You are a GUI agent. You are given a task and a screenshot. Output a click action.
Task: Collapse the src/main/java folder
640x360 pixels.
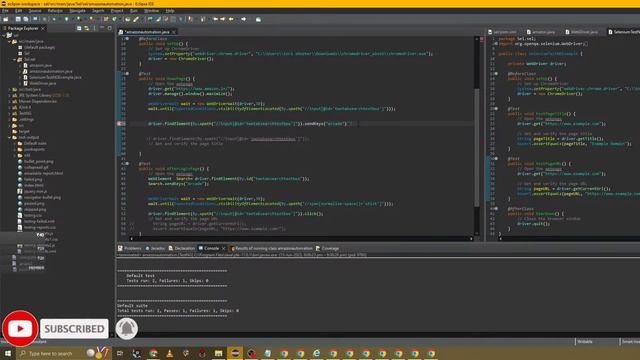pos(9,41)
